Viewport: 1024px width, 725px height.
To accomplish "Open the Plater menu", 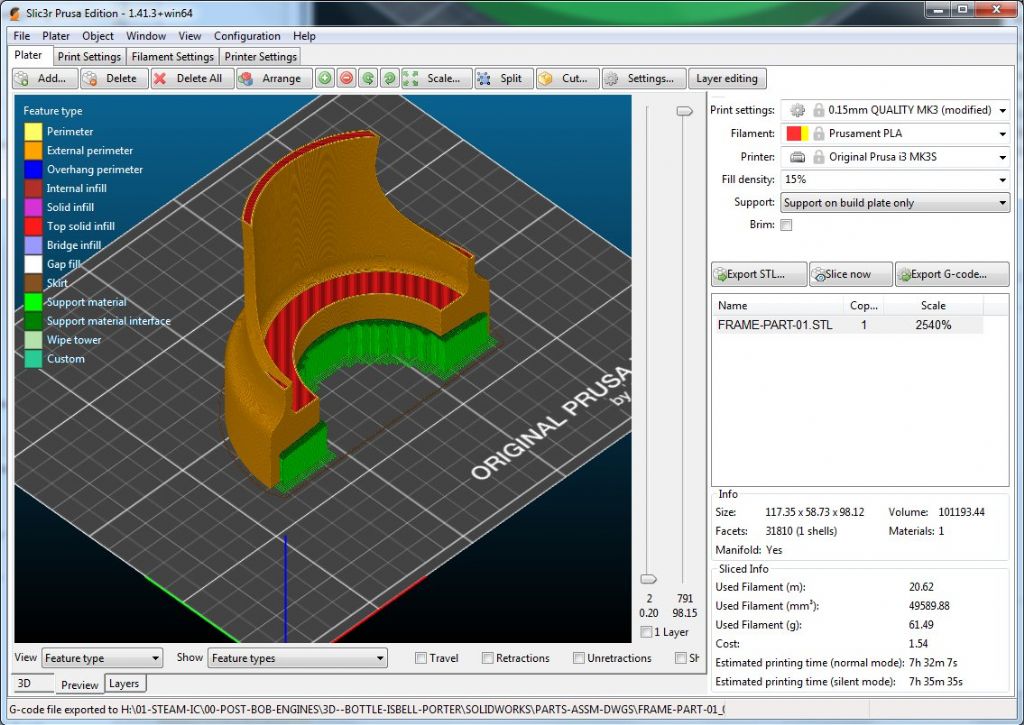I will click(56, 36).
